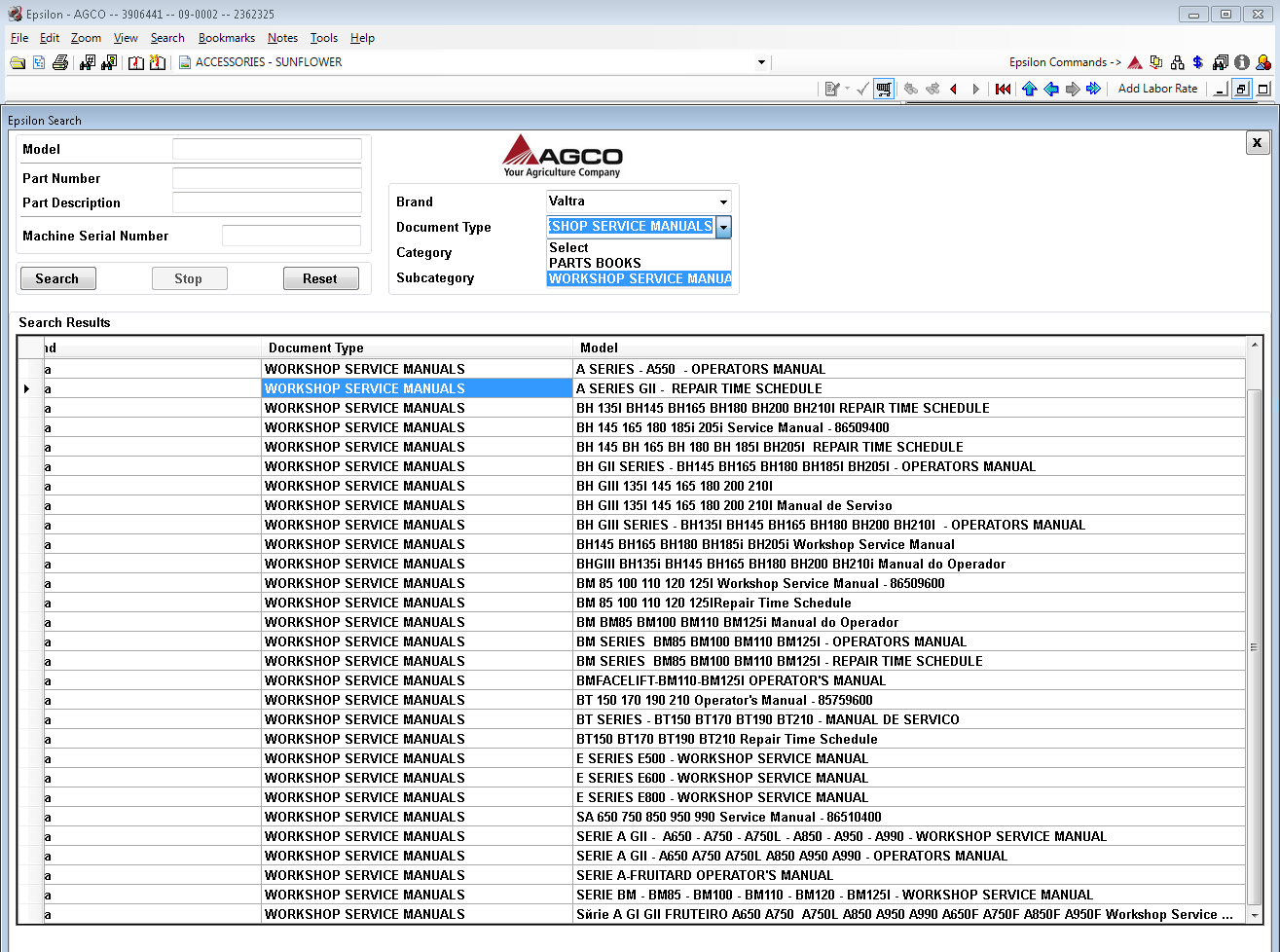Click the Machine Serial Number field
The height and width of the screenshot is (952, 1280).
coord(291,236)
